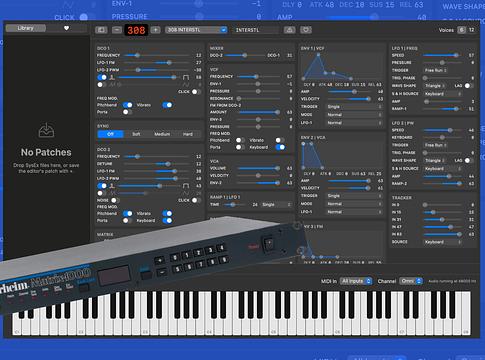Screen dimensions: 485x360
Task: Click the DCO 2 narrow pulse wave icon
Action: point(112,186)
